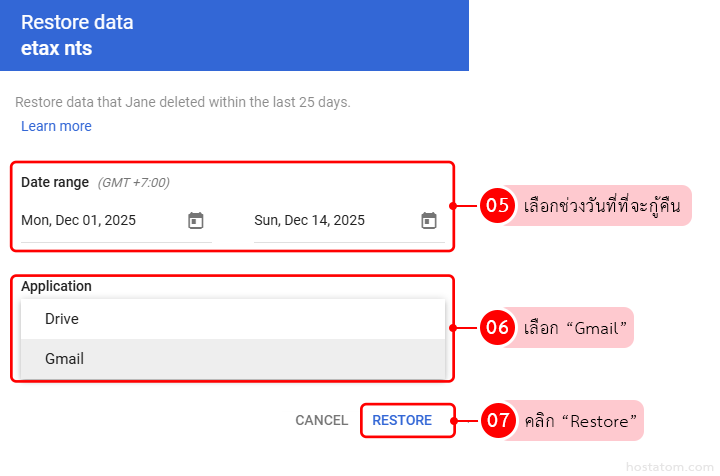Click the Restore data header title

(77, 22)
